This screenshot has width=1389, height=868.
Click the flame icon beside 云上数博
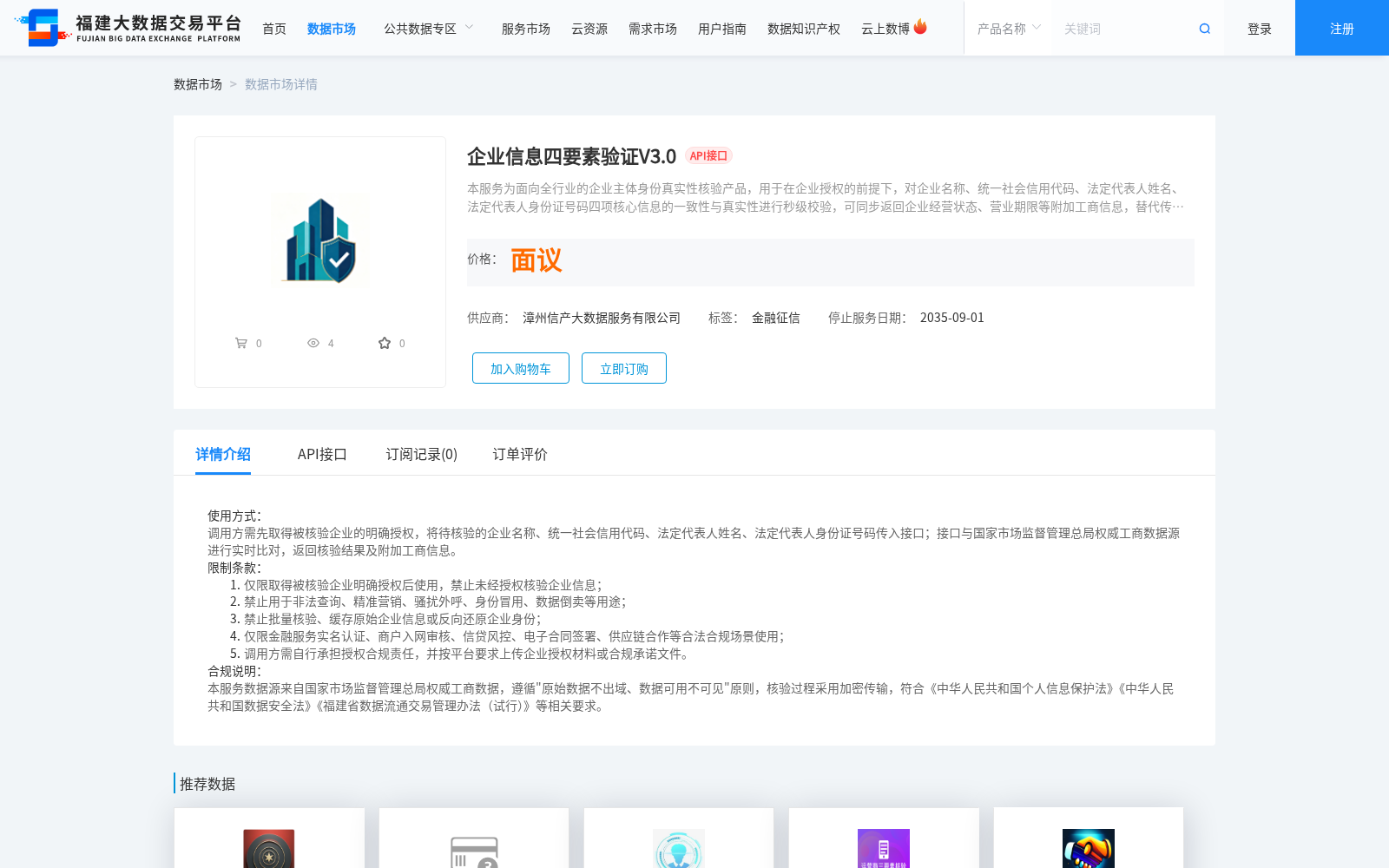920,27
